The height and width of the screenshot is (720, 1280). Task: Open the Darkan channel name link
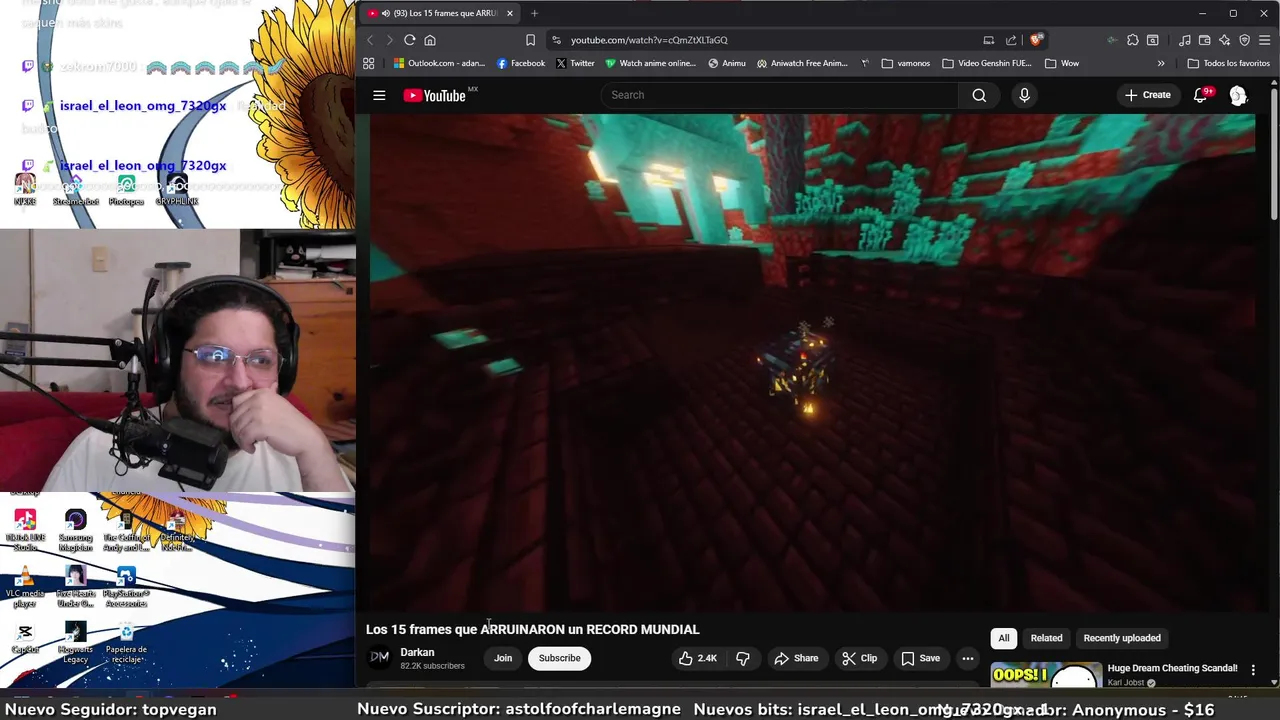[x=417, y=652]
